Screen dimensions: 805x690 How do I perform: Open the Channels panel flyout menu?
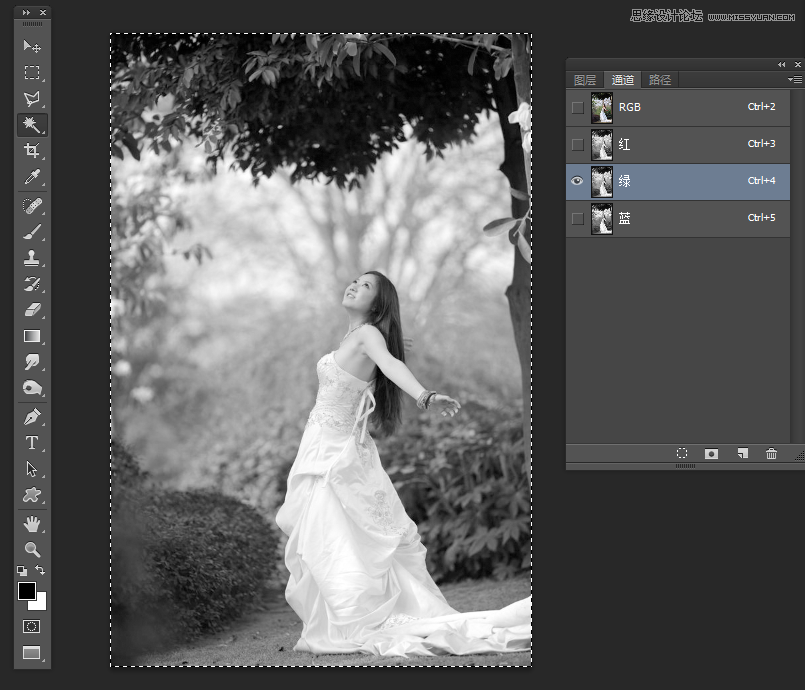point(795,79)
